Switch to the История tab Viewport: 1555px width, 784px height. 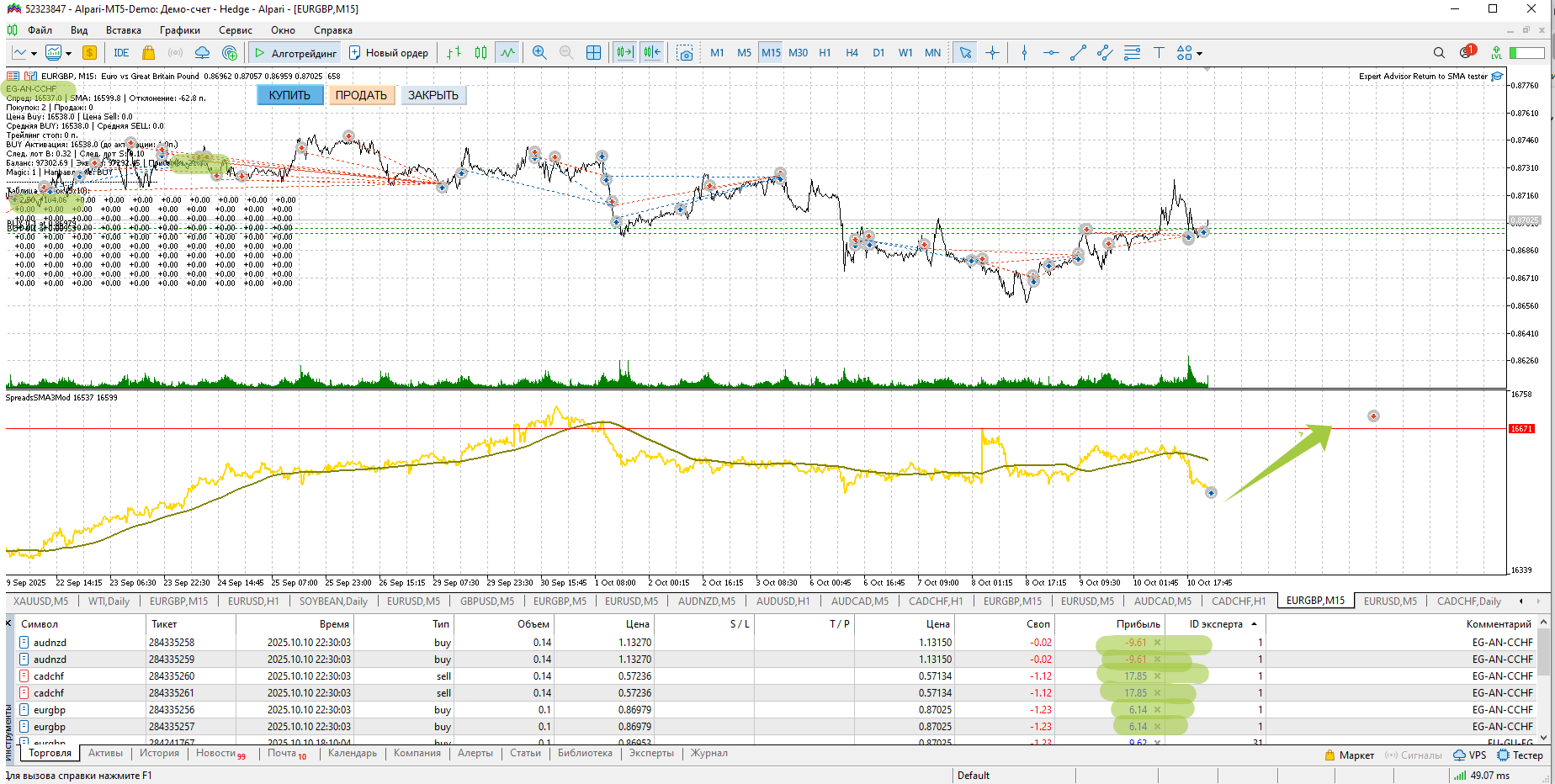pyautogui.click(x=159, y=753)
